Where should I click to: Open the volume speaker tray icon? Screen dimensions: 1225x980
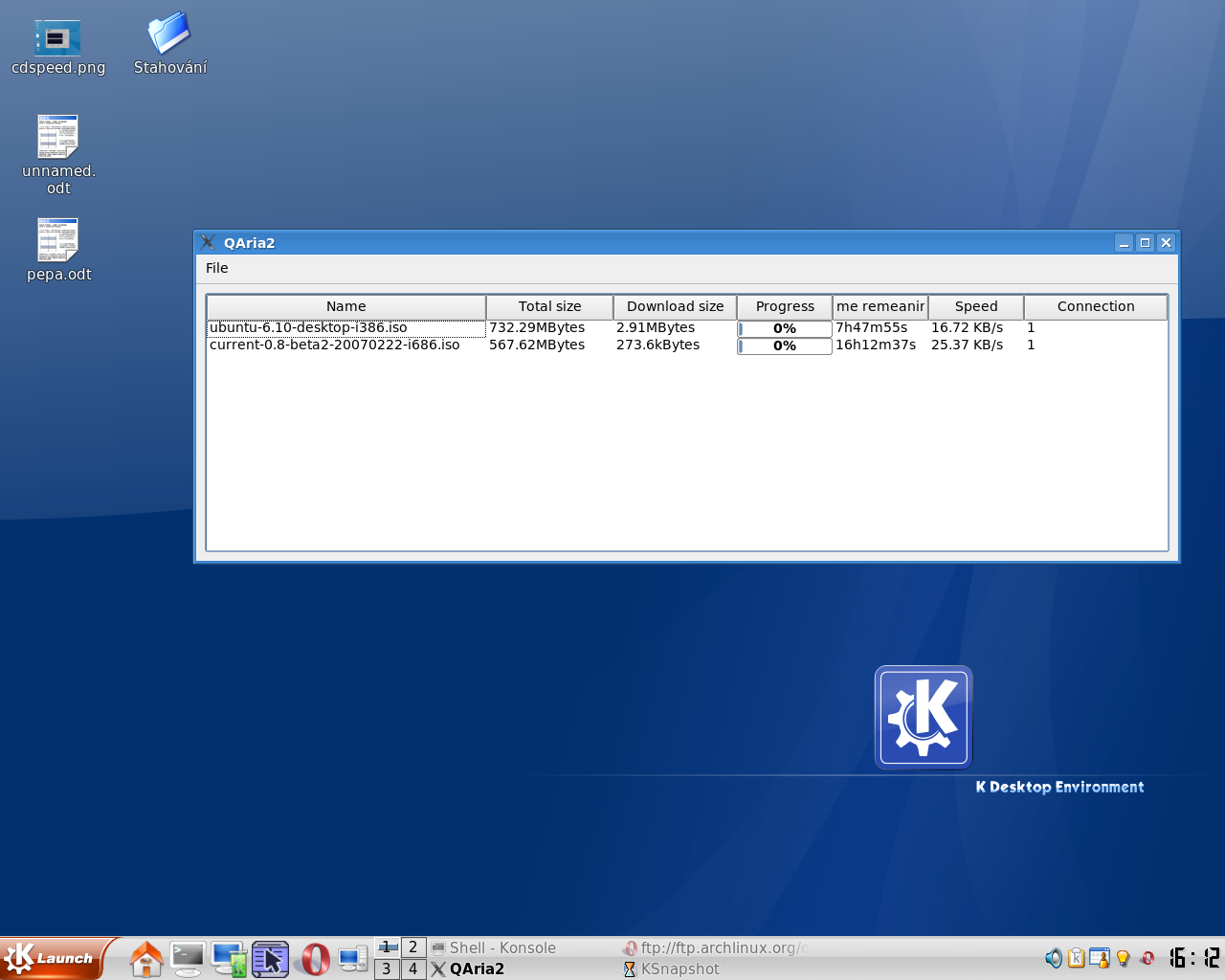pos(1054,958)
